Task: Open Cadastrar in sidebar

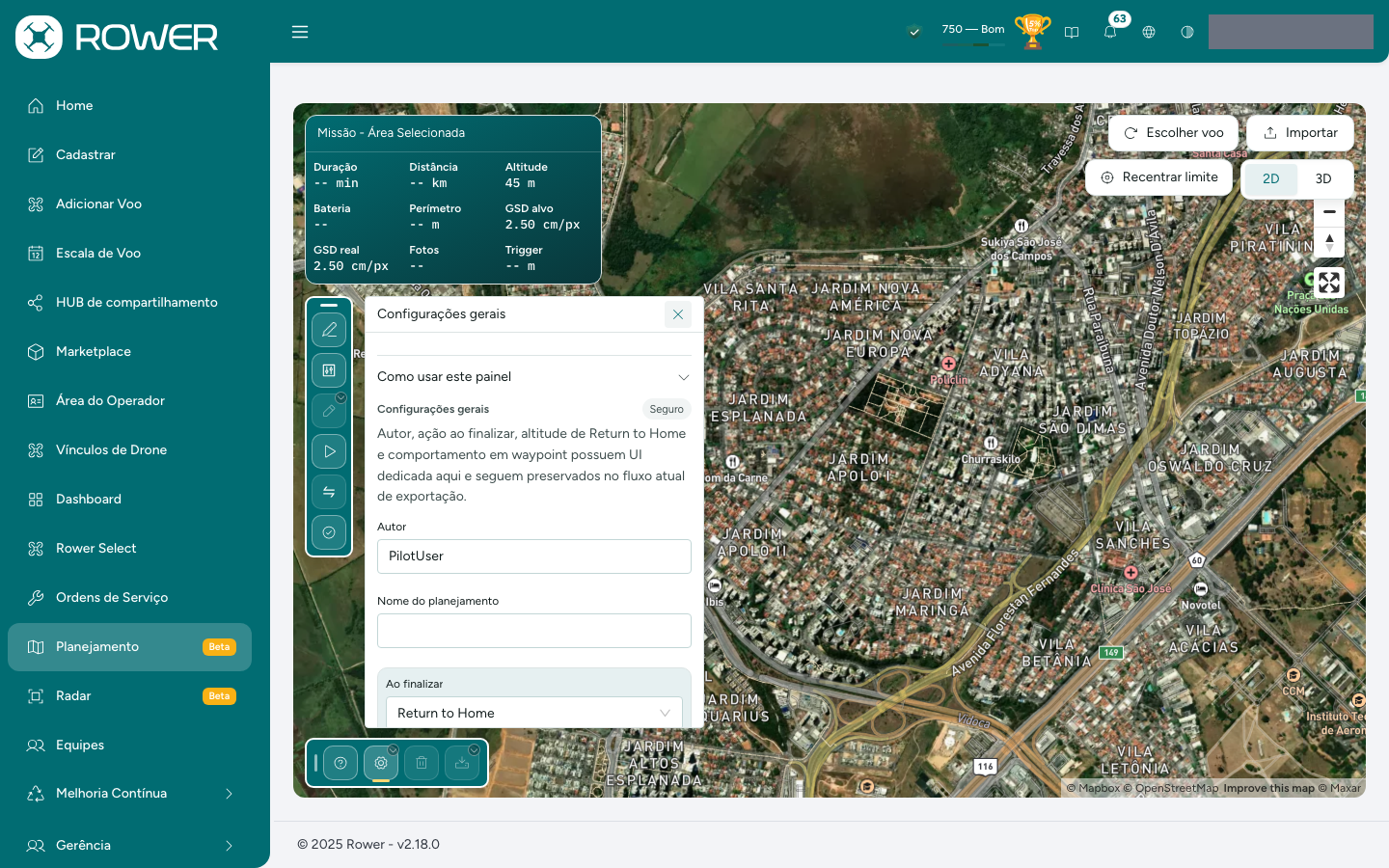Action: [x=129, y=155]
